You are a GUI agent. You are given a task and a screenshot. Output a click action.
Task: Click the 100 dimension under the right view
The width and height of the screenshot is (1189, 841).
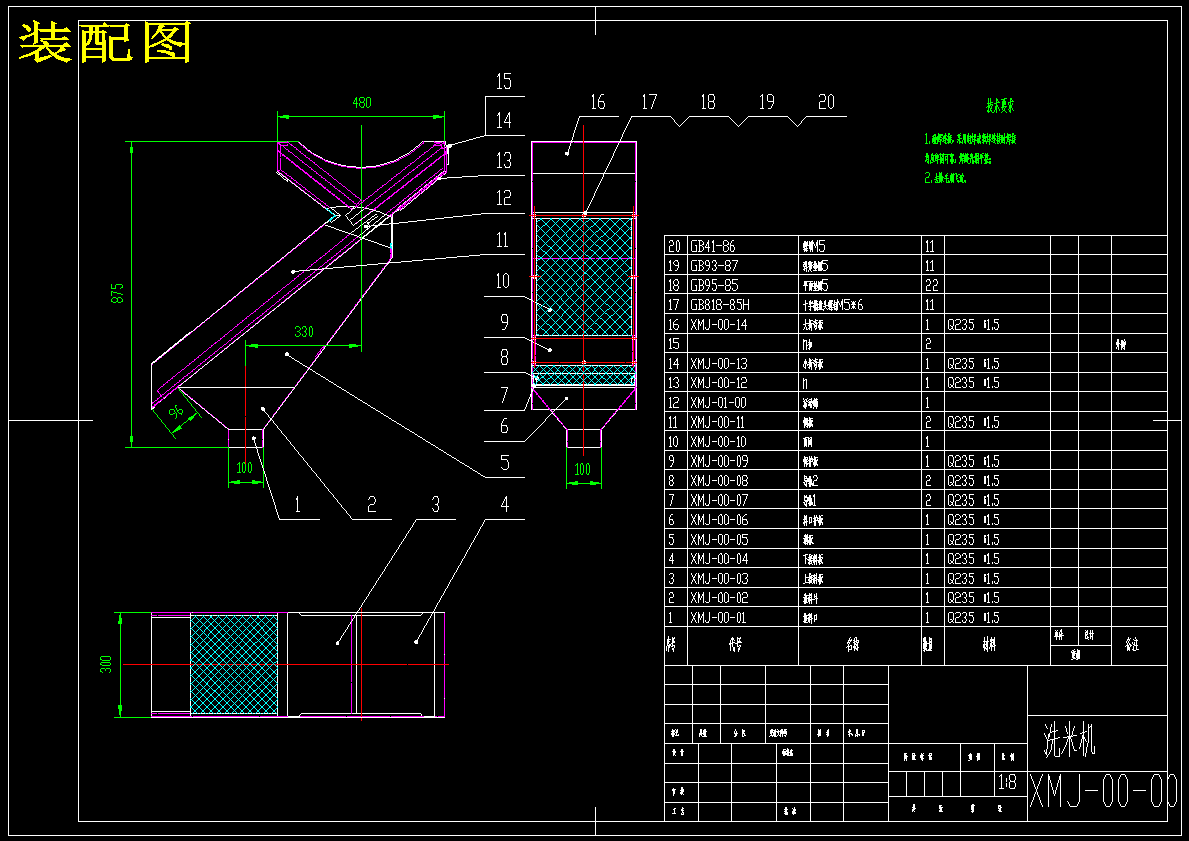click(x=582, y=469)
